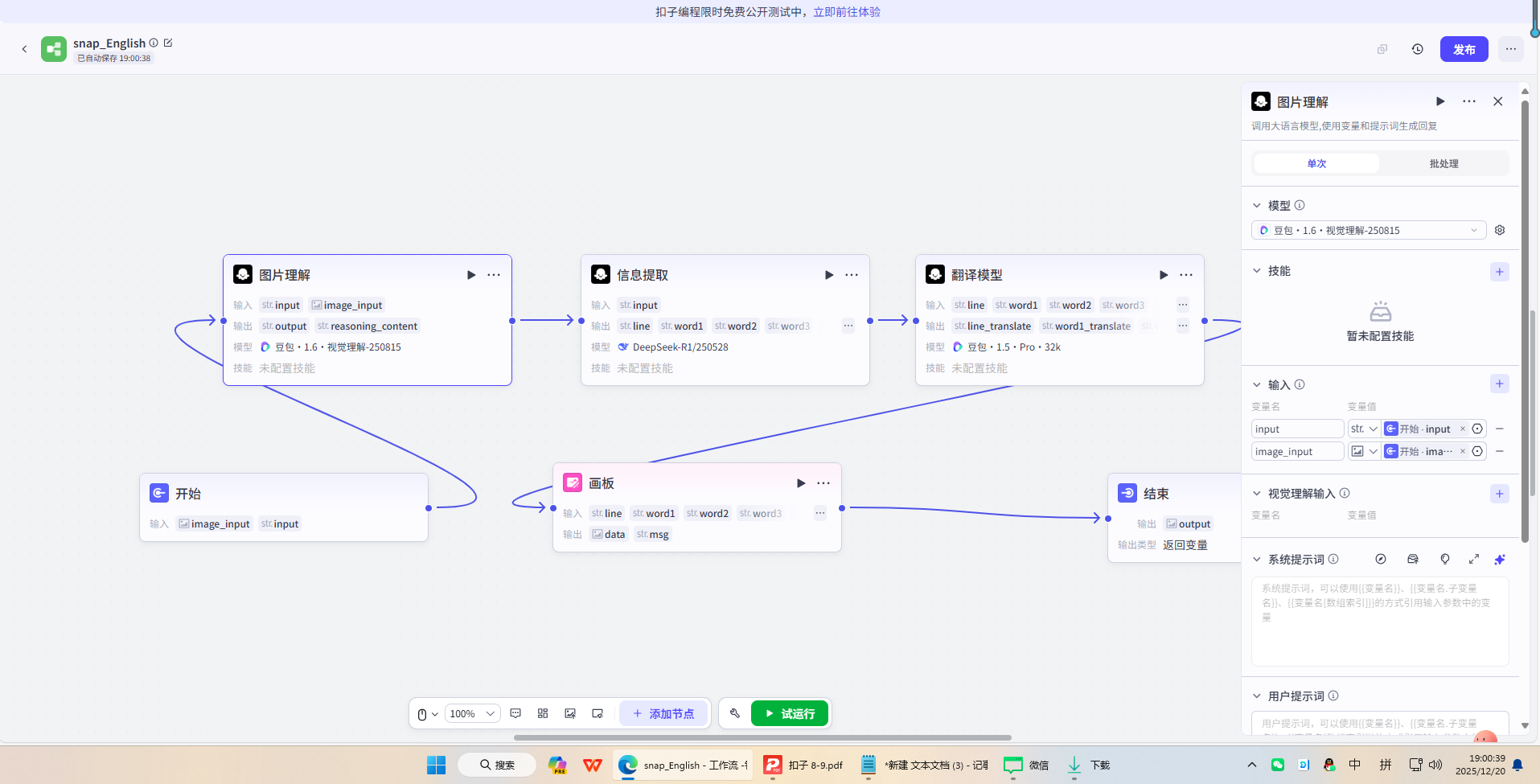The height and width of the screenshot is (784, 1540).
Task: Collapse the 用户提示词 section
Action: pyautogui.click(x=1257, y=696)
